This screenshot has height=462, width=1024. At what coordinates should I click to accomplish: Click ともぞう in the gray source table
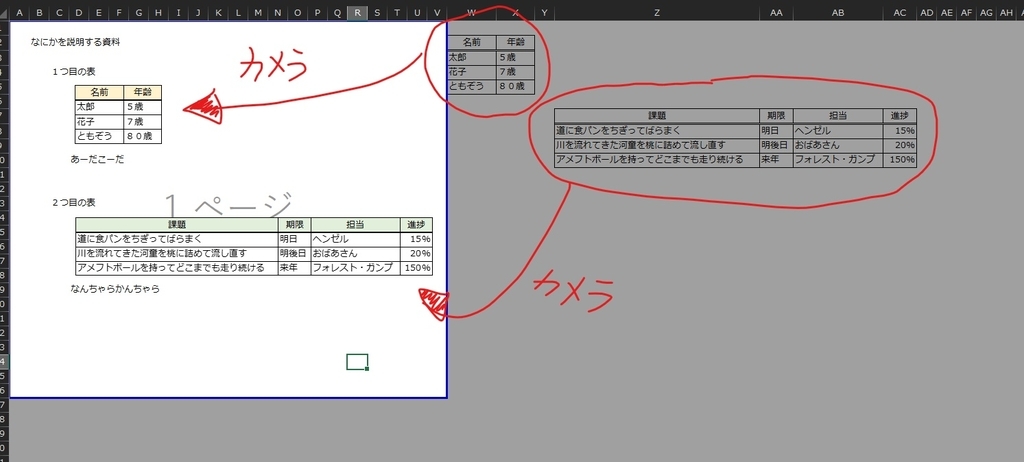tap(472, 86)
